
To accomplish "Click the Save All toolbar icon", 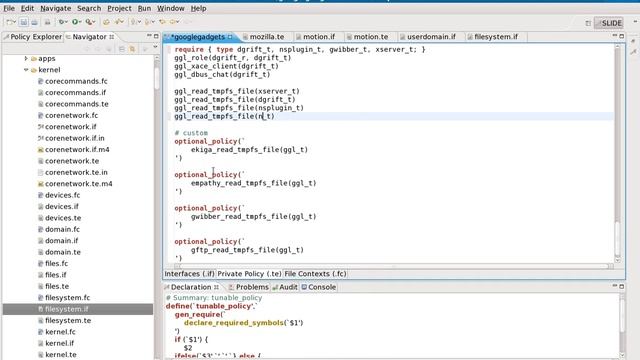I will coord(34,22).
